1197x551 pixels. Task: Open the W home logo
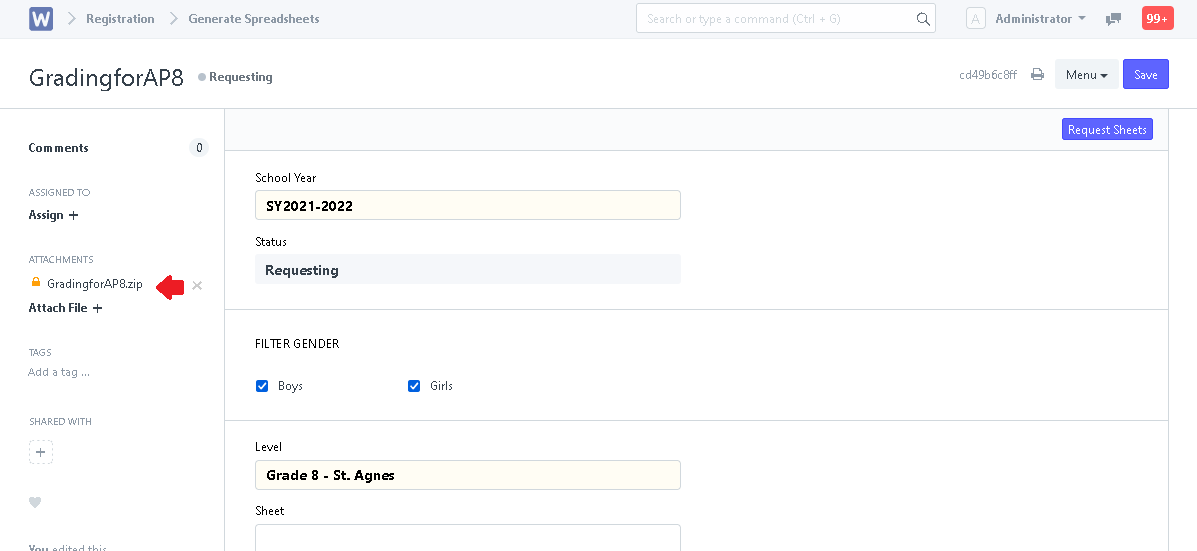point(41,18)
